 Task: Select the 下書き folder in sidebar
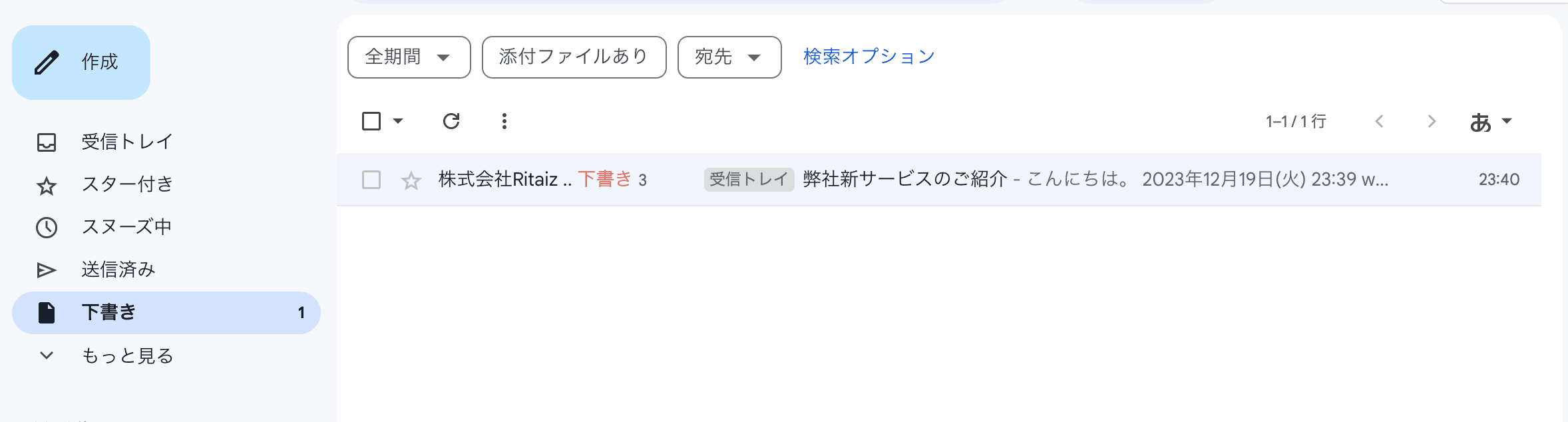[x=109, y=312]
